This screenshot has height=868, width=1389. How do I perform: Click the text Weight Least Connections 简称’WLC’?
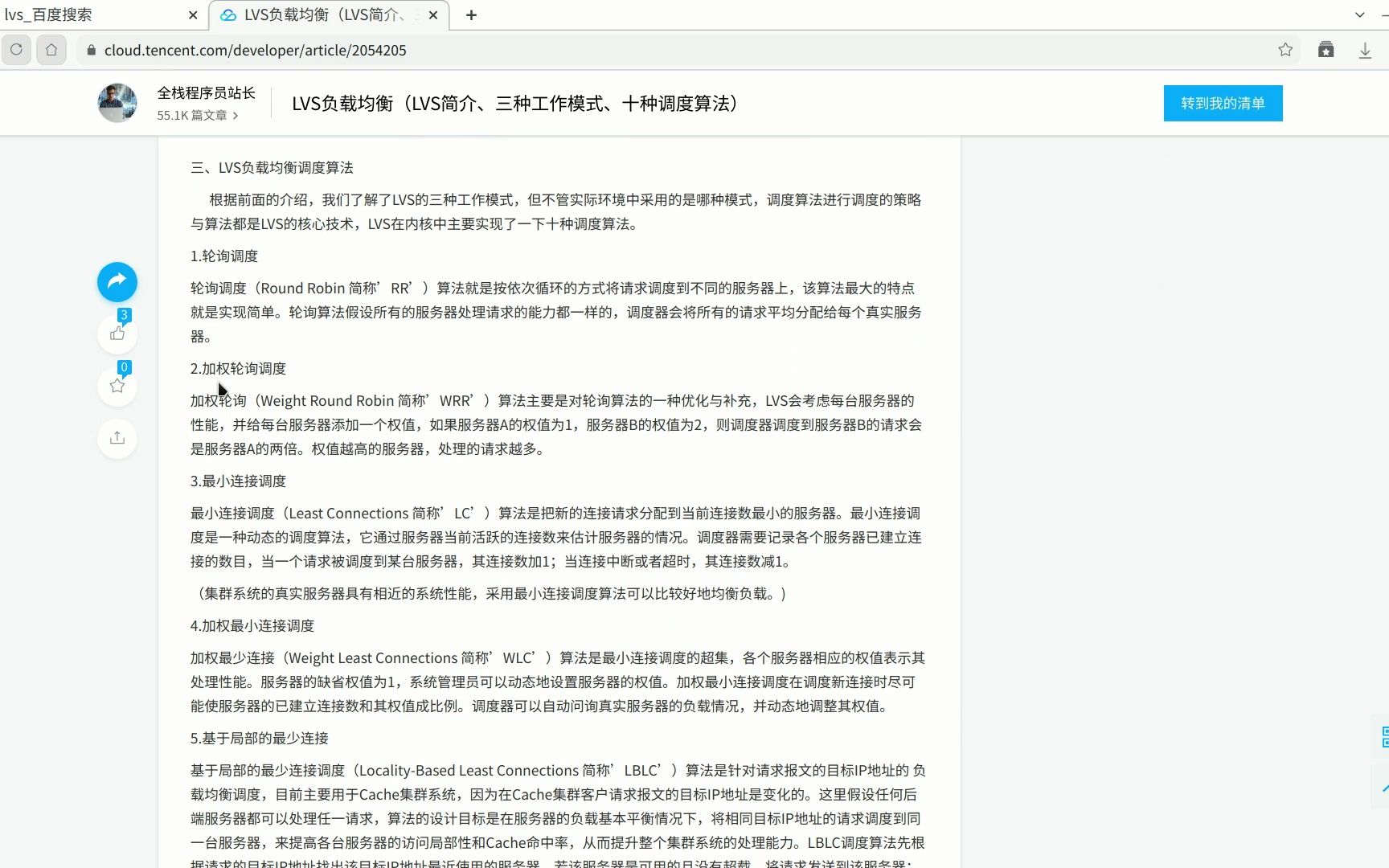tap(412, 657)
